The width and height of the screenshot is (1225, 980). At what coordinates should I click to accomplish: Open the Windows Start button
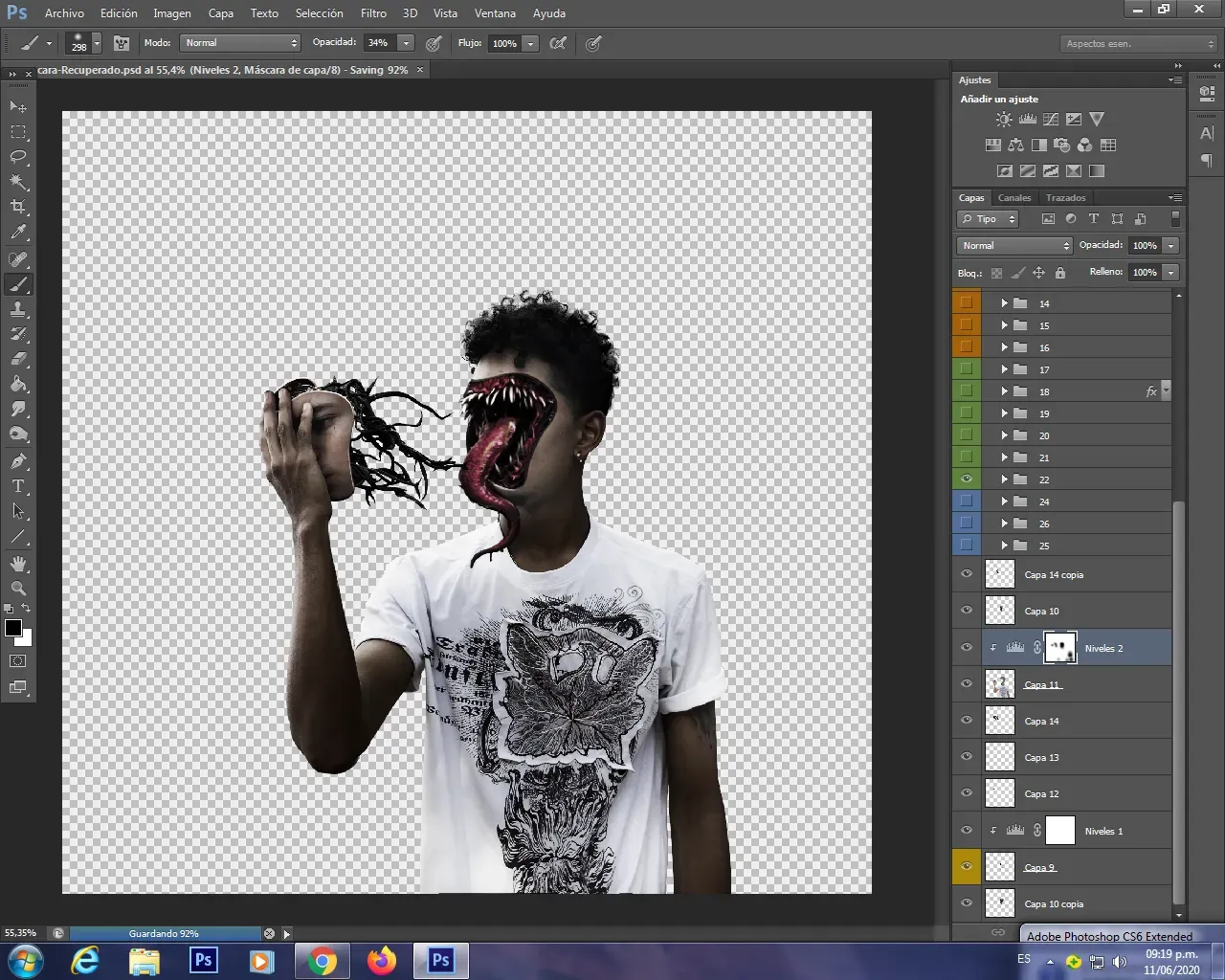[25, 960]
